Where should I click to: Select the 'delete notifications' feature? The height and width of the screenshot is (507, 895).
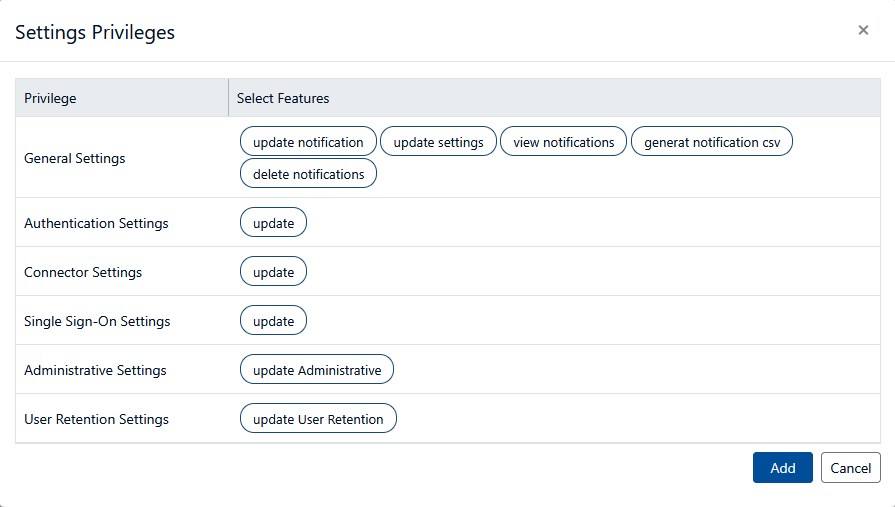(308, 174)
